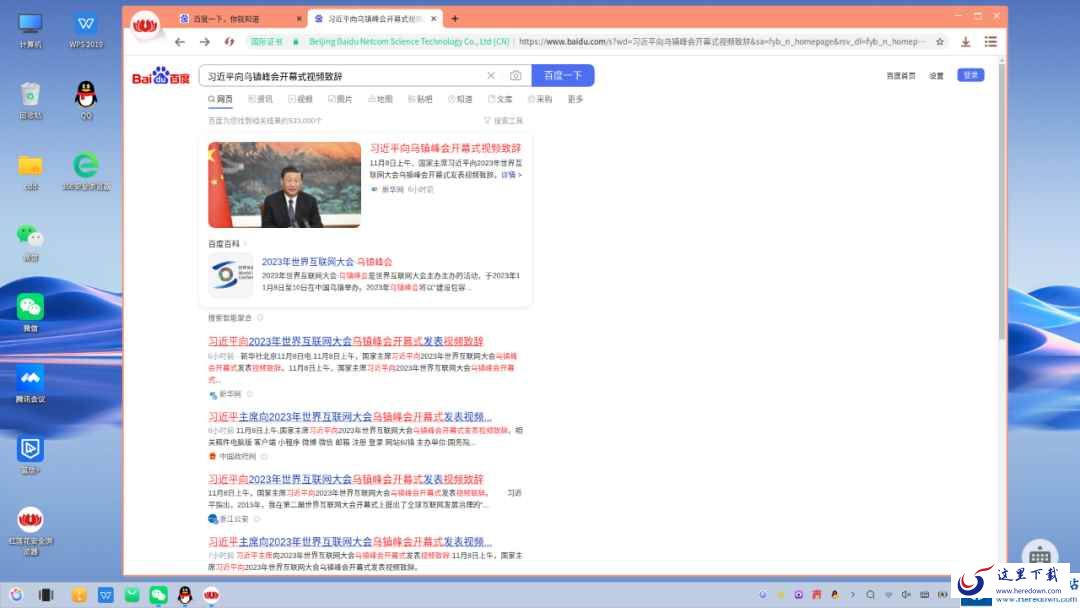Image resolution: width=1080 pixels, height=608 pixels.
Task: Open the yellow folder desktop icon
Action: [30, 171]
